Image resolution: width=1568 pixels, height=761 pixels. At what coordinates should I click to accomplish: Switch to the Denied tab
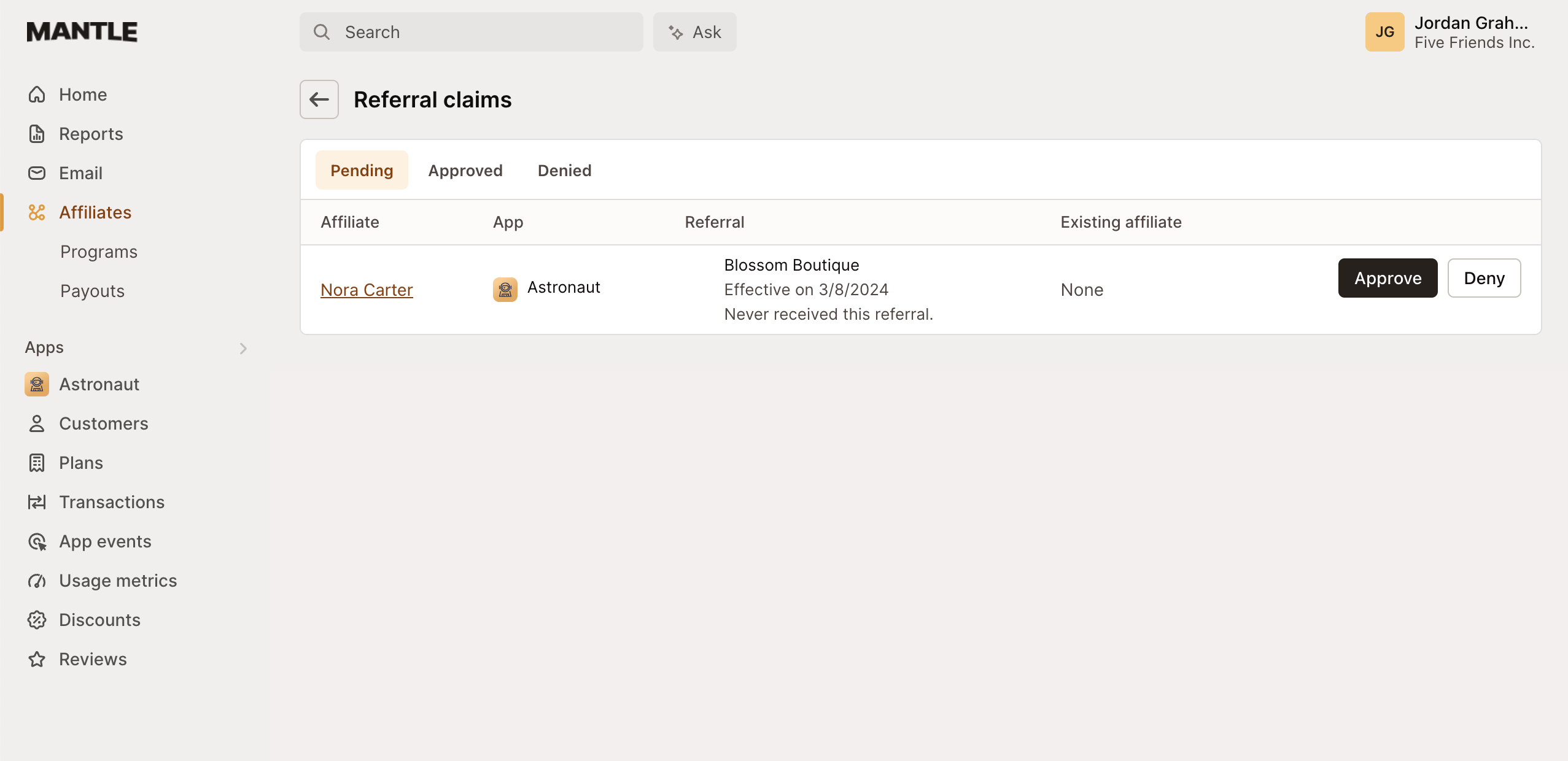point(564,170)
